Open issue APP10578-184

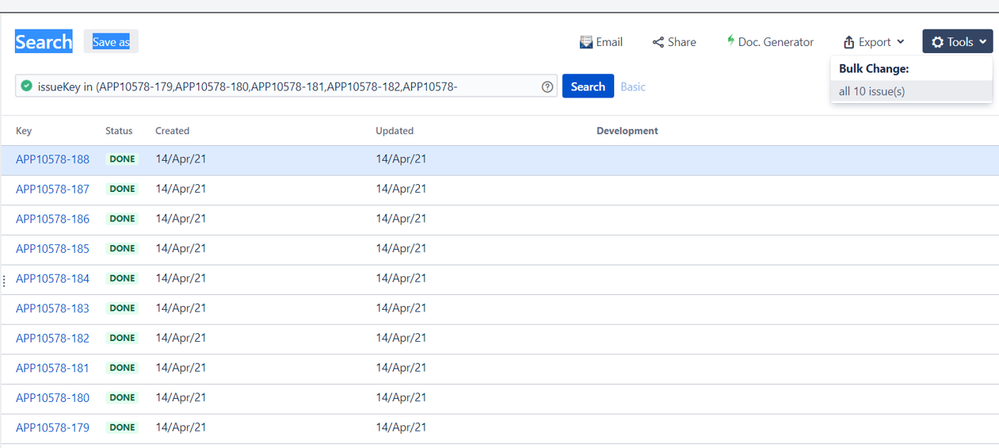click(x=52, y=278)
